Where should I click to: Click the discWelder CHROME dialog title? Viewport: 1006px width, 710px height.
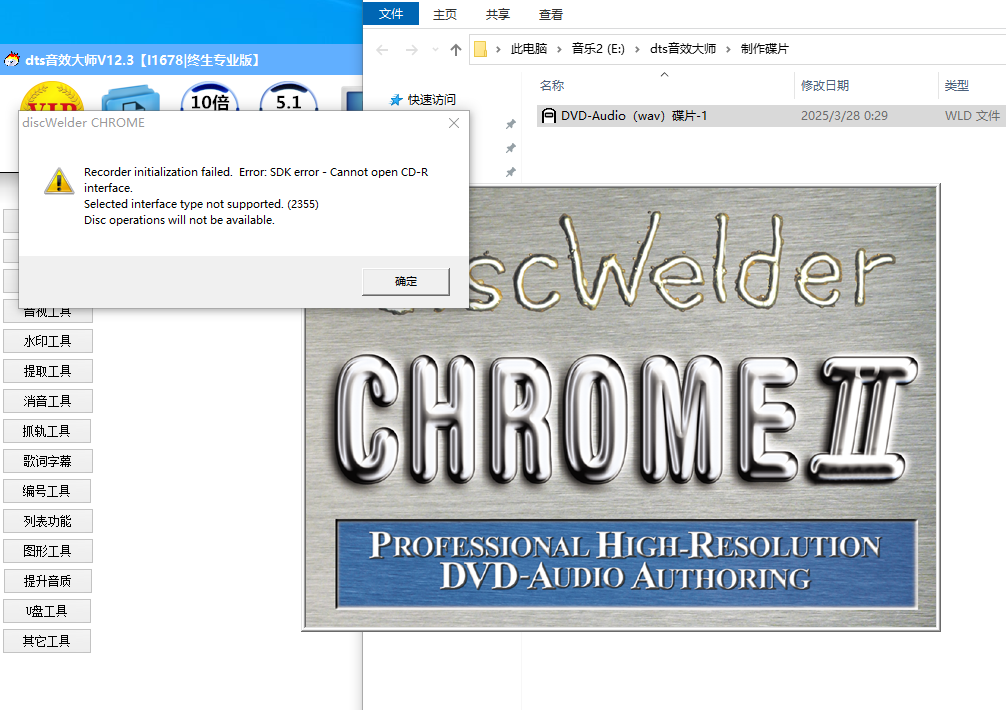pos(83,123)
